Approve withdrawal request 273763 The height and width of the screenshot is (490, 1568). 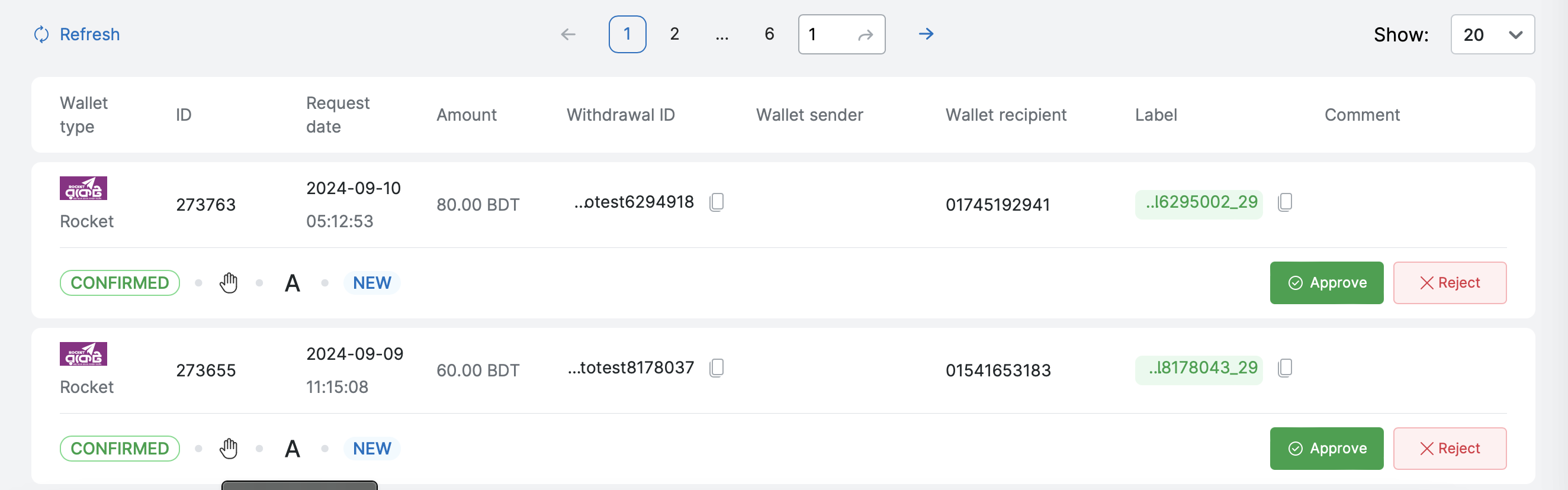coord(1326,283)
